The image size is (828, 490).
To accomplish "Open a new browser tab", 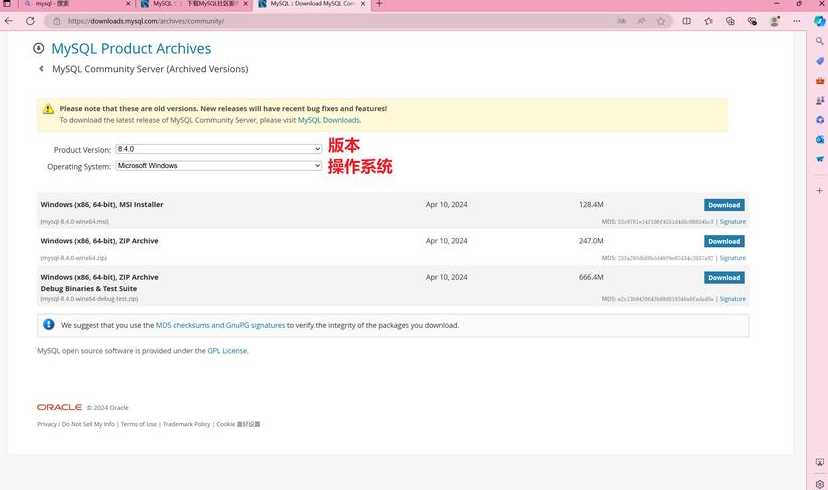I will 379,4.
